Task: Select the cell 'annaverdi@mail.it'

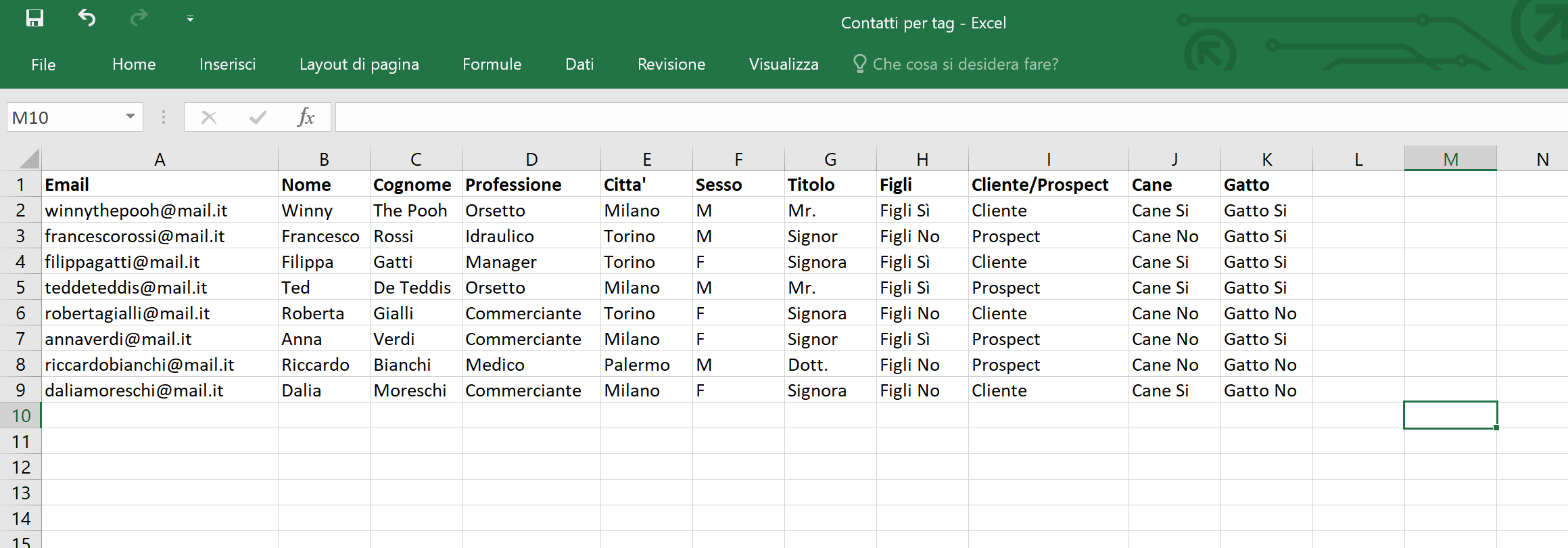Action: pos(160,339)
